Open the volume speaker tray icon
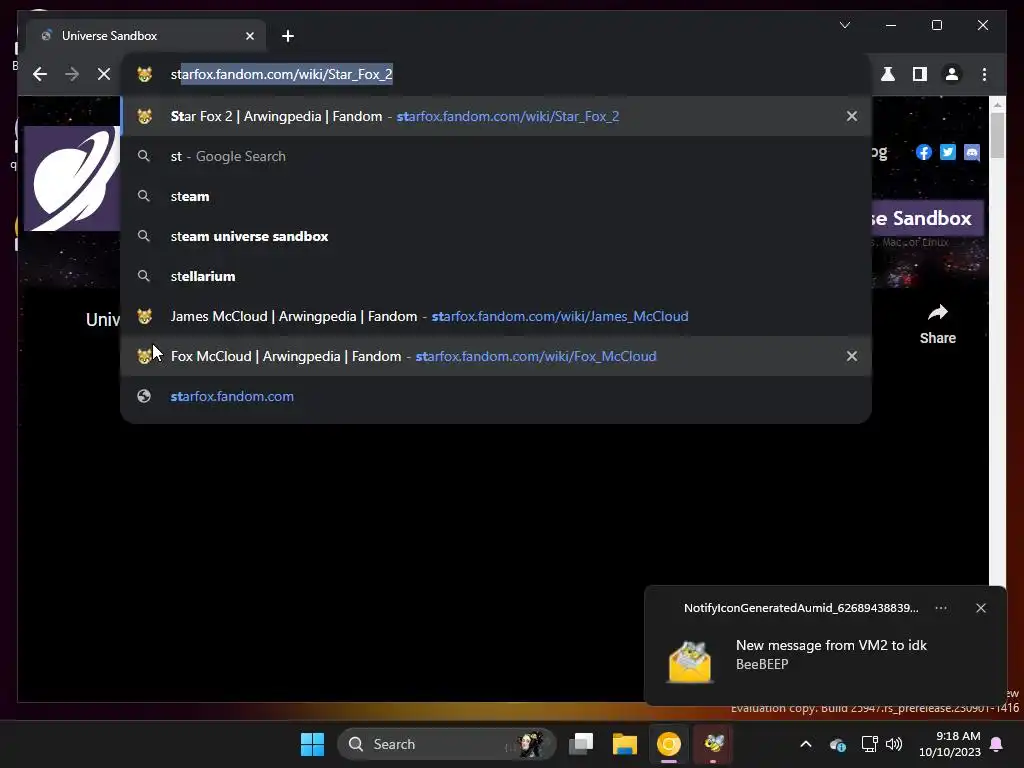The height and width of the screenshot is (768, 1024). coord(894,744)
